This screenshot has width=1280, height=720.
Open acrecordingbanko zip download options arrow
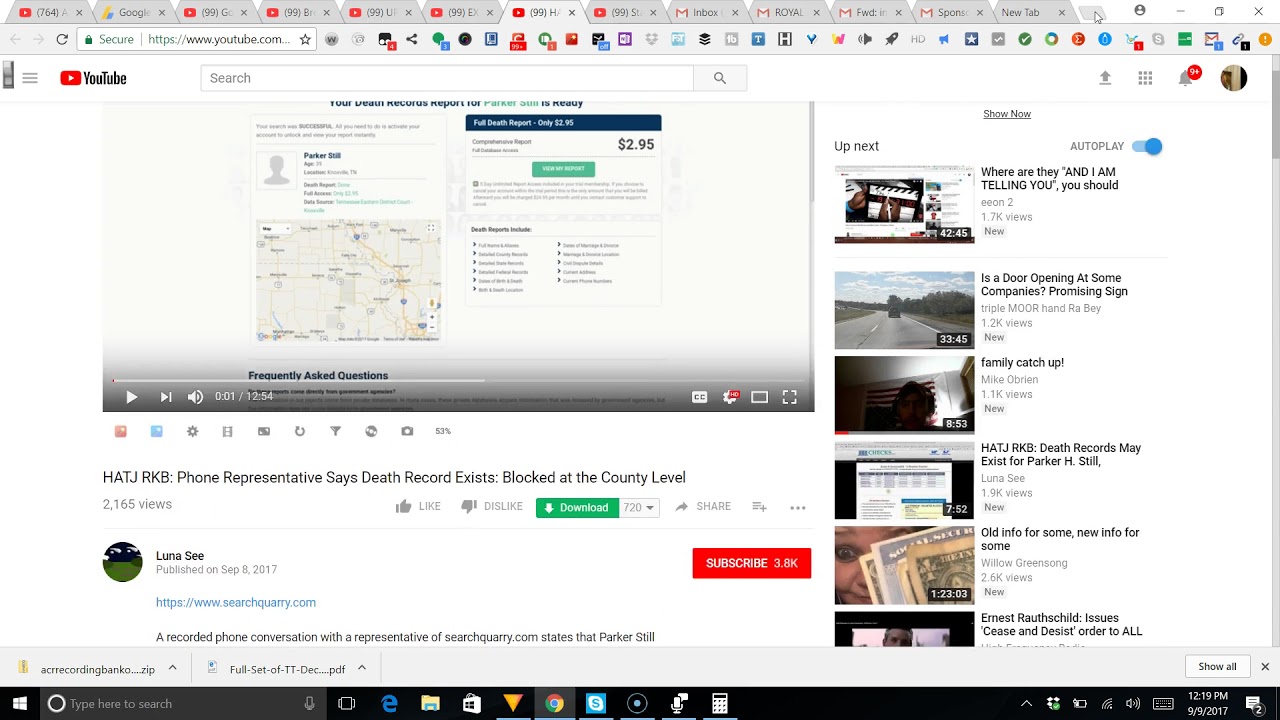coord(172,668)
